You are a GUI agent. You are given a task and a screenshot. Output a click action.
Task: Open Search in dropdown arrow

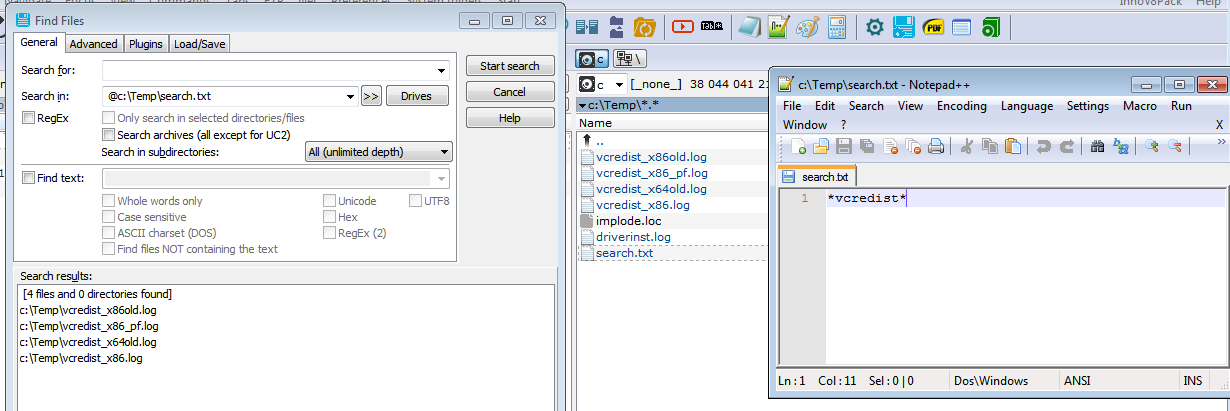pyautogui.click(x=350, y=97)
